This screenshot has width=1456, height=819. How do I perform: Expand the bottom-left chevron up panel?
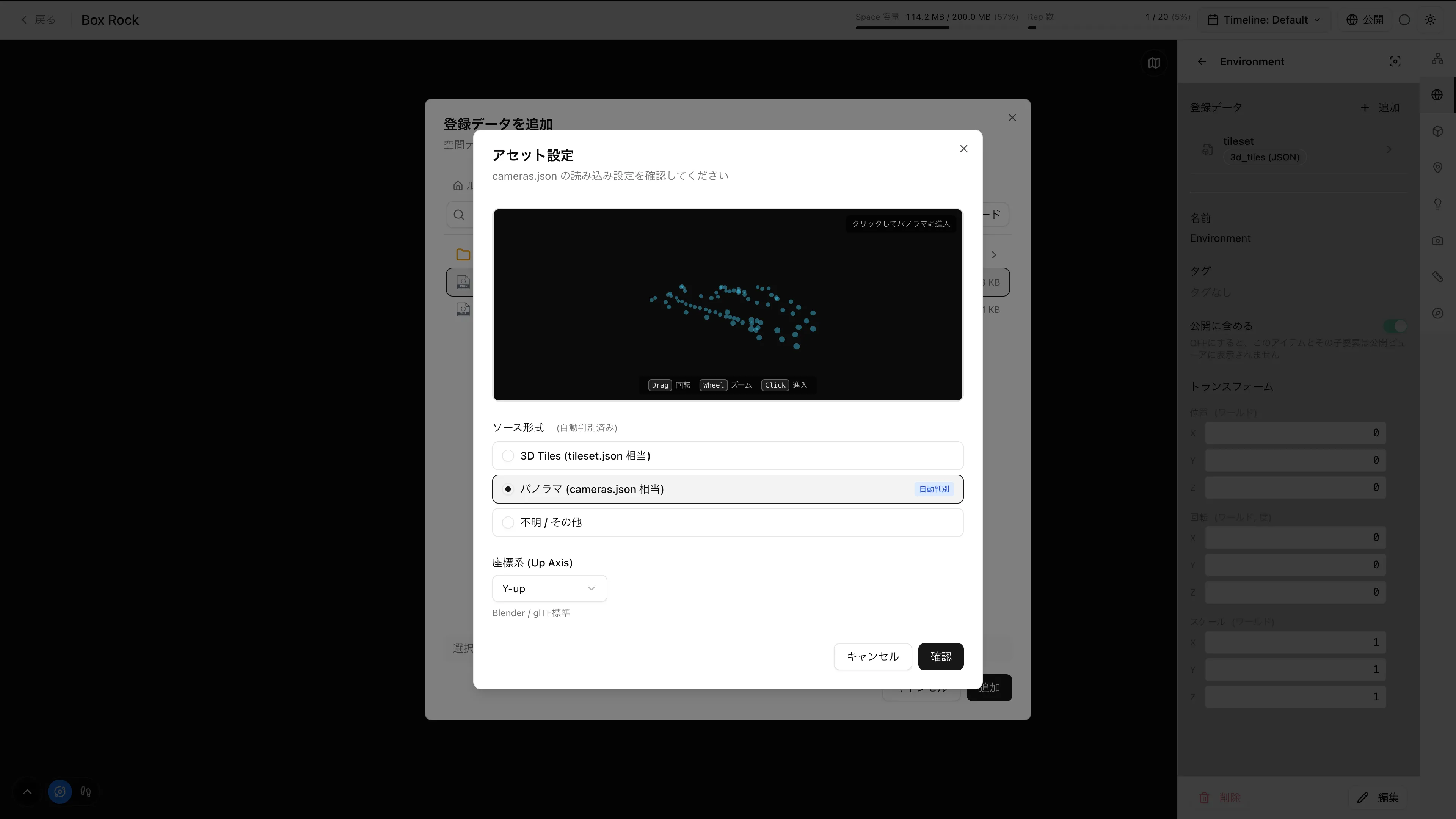(x=27, y=792)
